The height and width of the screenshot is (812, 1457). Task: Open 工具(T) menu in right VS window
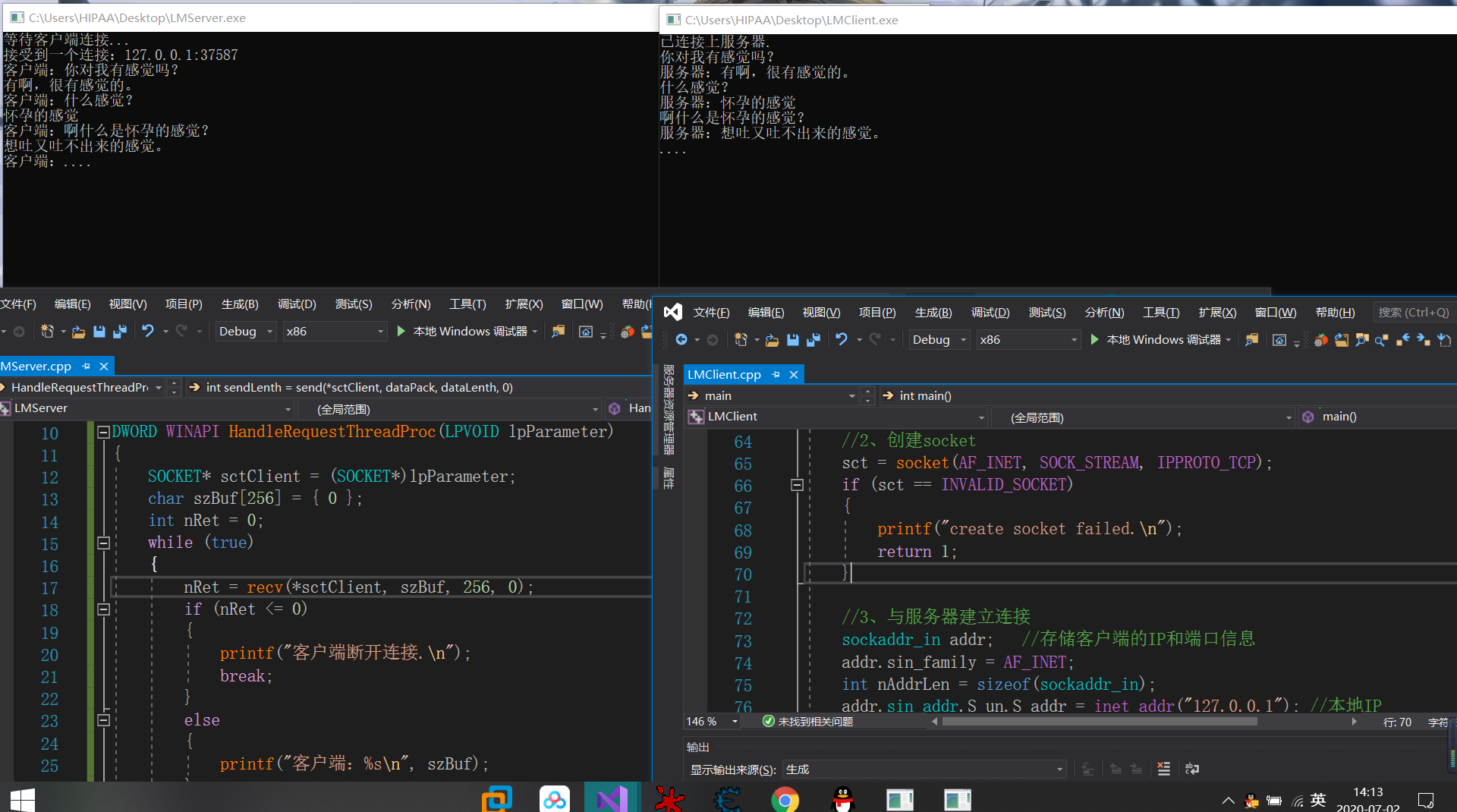1161,313
